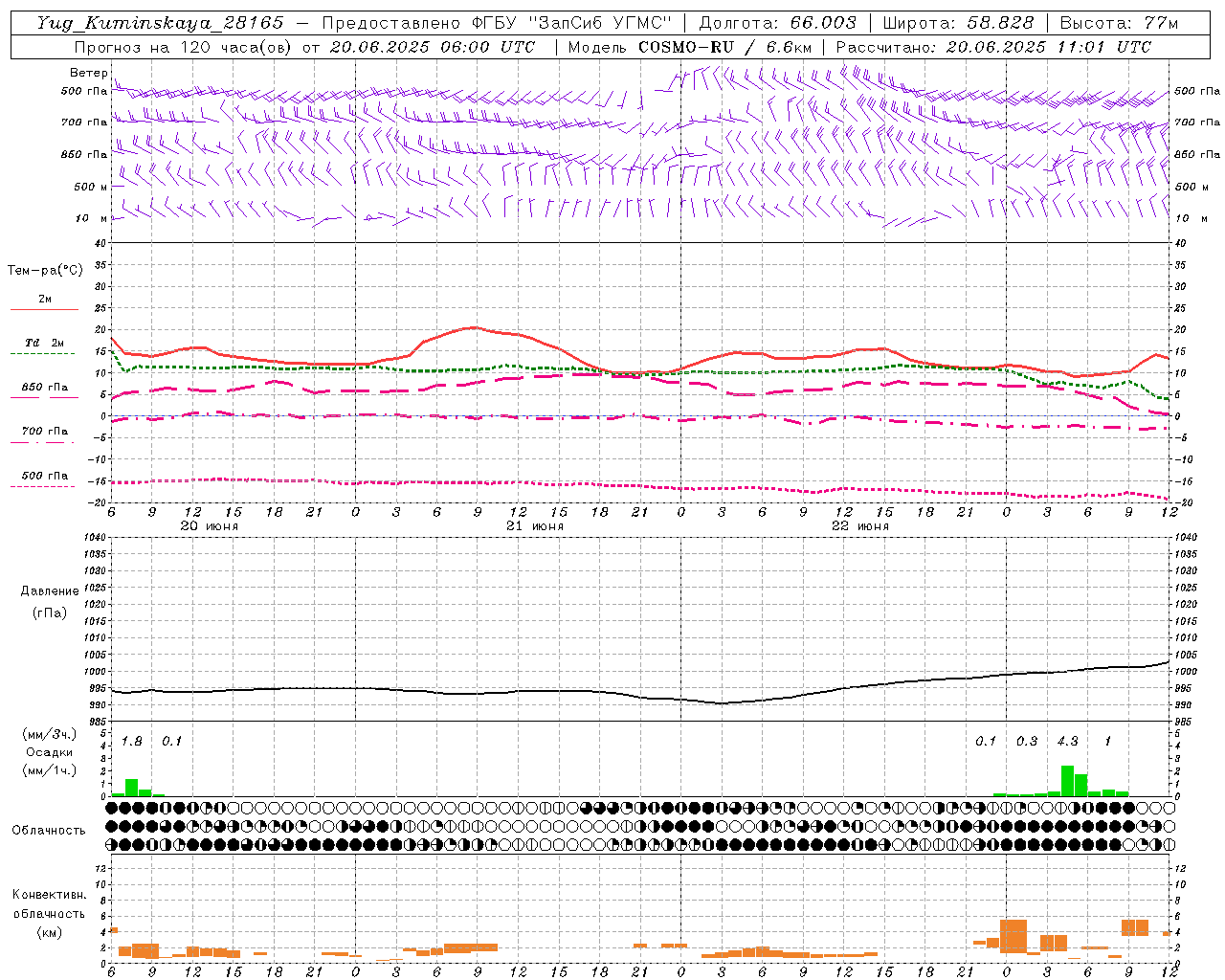Click the 500 гПа temperature legend label

[x=45, y=476]
